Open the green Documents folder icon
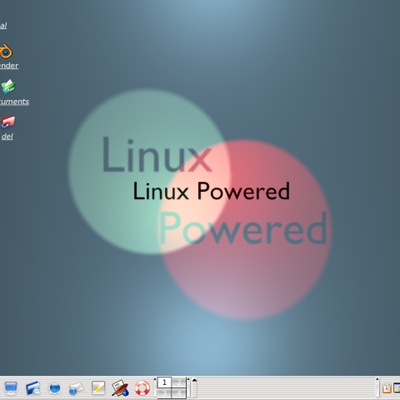The height and width of the screenshot is (400, 400). pos(7,86)
